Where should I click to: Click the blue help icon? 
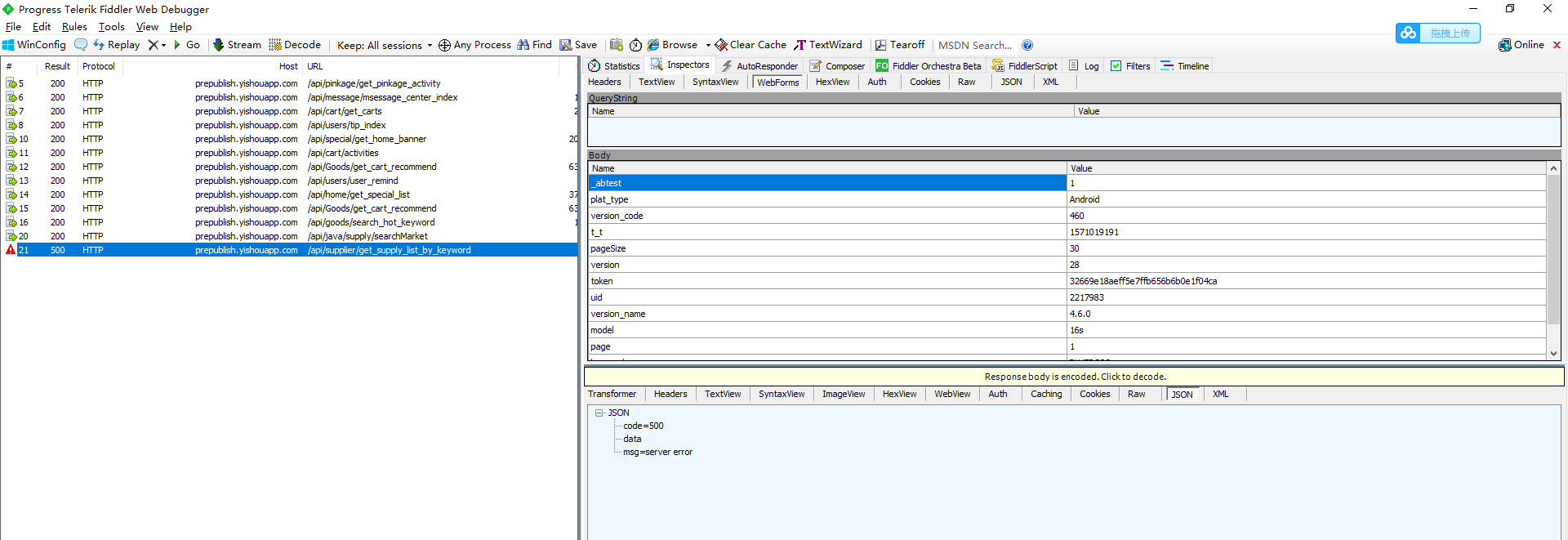[1027, 45]
